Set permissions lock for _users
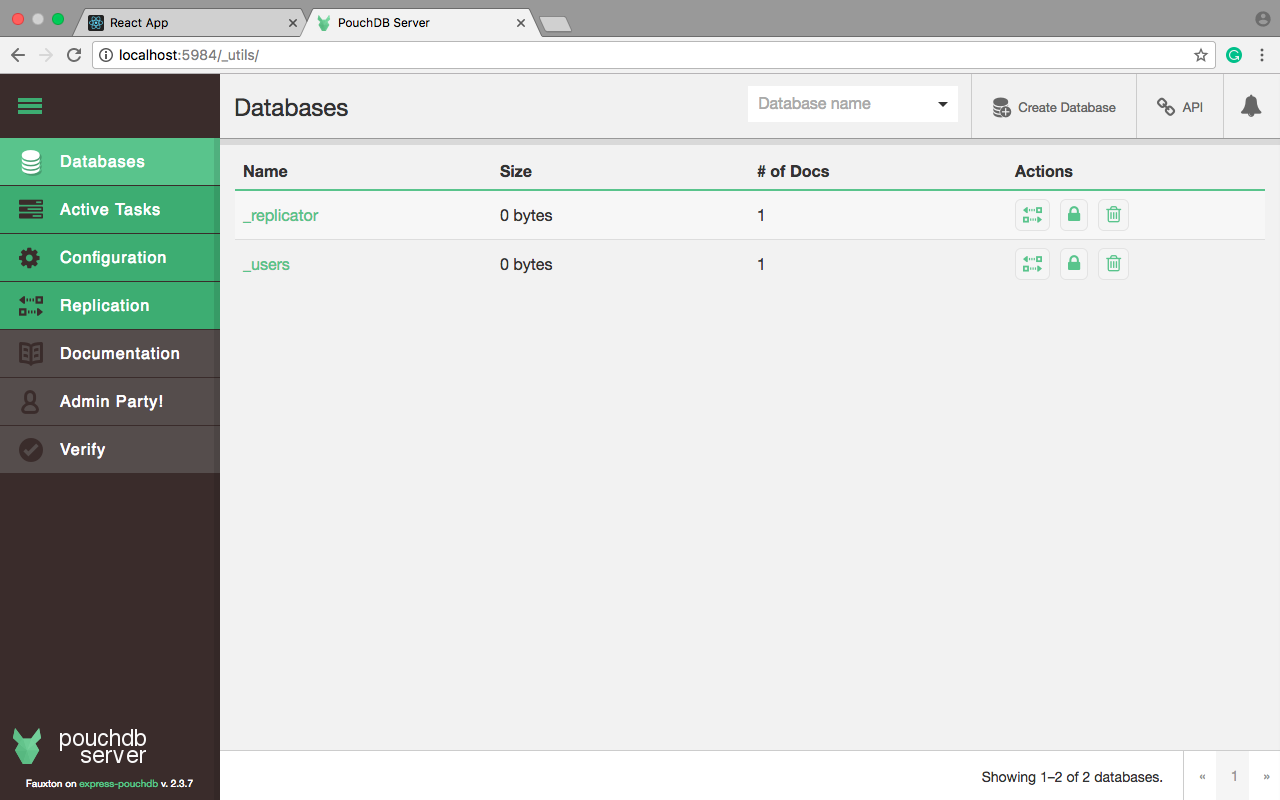This screenshot has height=800, width=1280. point(1074,264)
